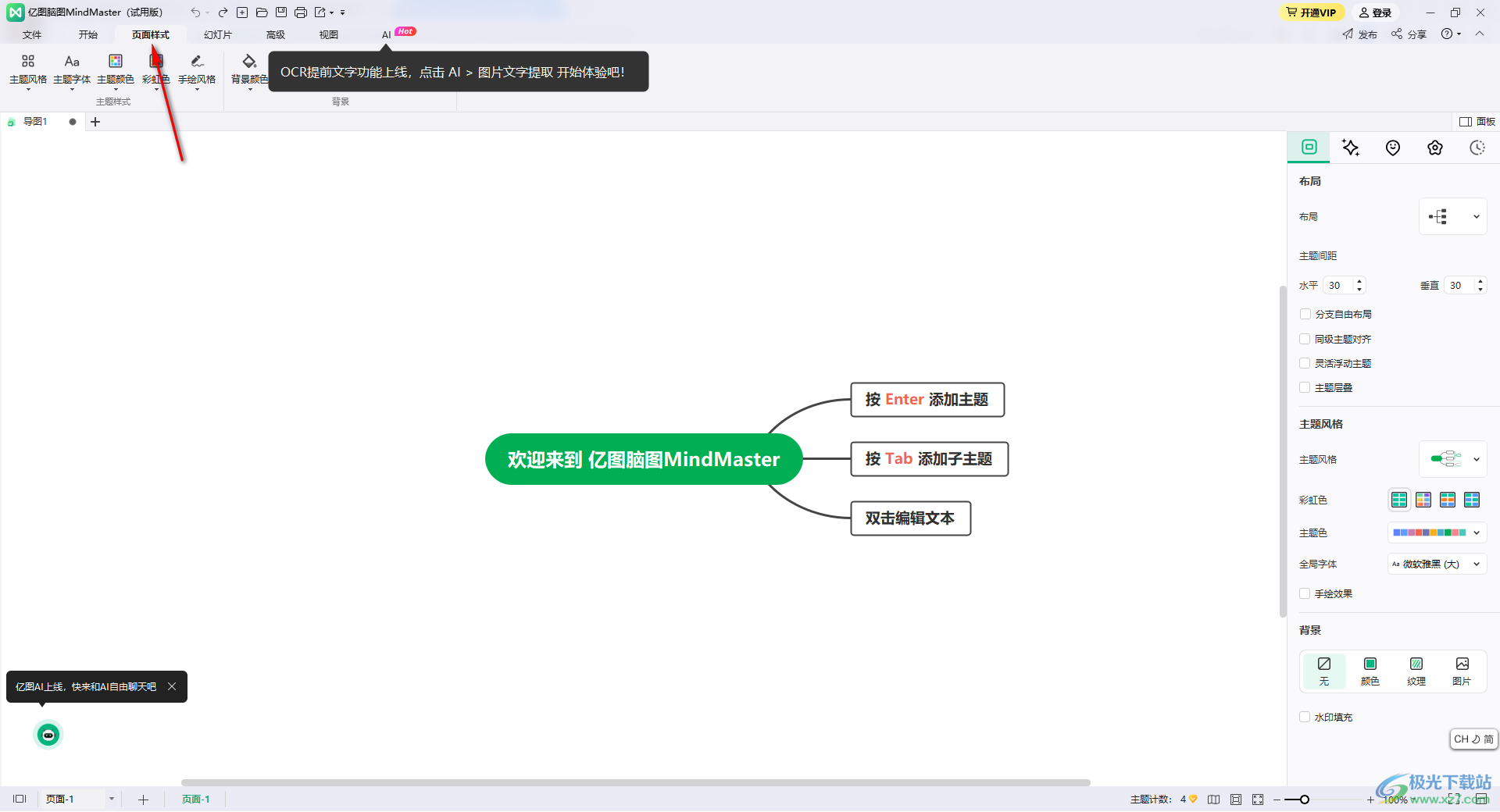Image resolution: width=1500 pixels, height=812 pixels.
Task: Click the map-view icon next to topic count
Action: tap(1213, 800)
